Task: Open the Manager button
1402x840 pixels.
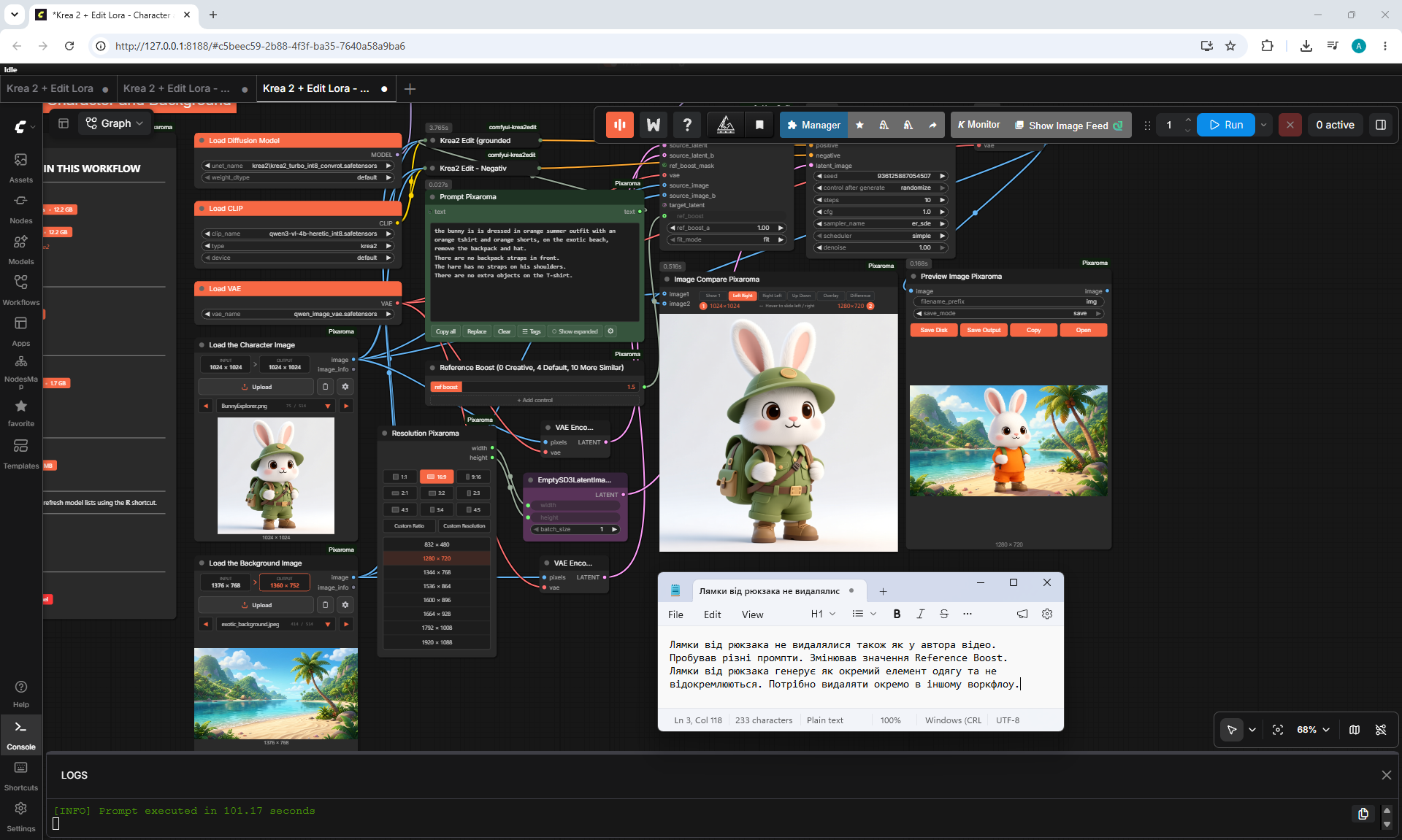Action: coord(813,125)
